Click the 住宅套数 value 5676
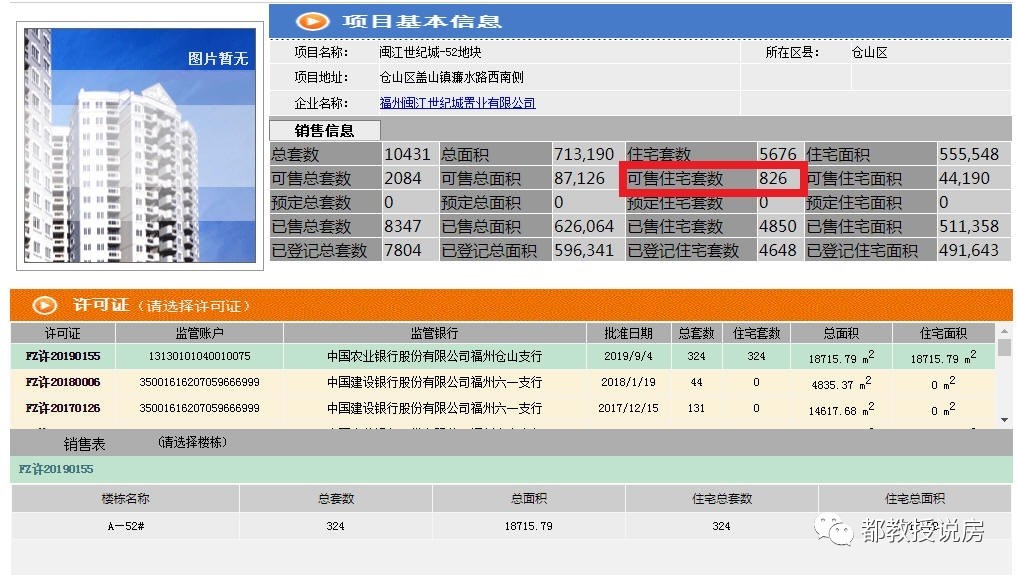This screenshot has width=1018, height=575. click(x=778, y=154)
